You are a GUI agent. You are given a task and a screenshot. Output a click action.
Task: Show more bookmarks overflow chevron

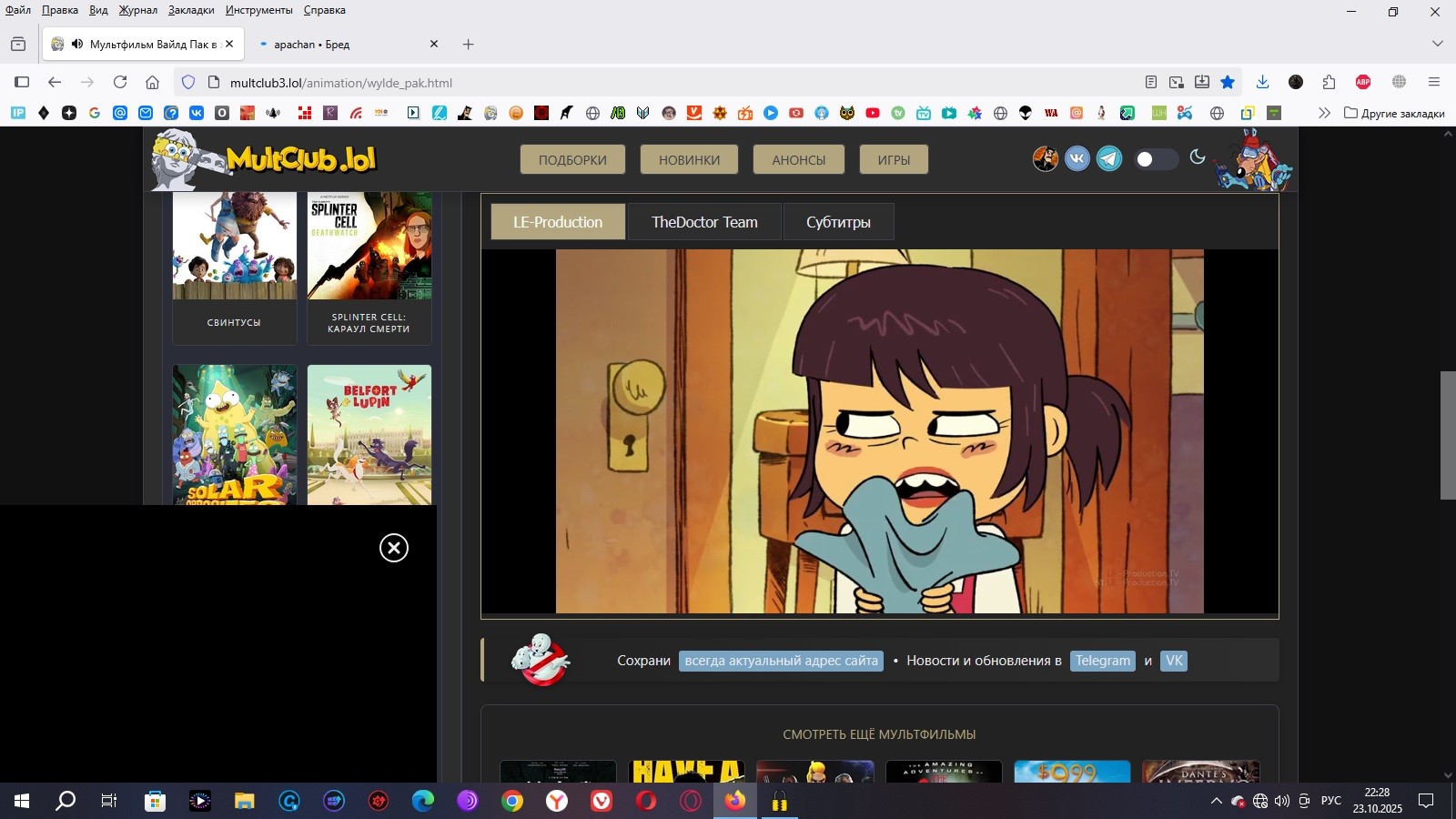point(1324,113)
